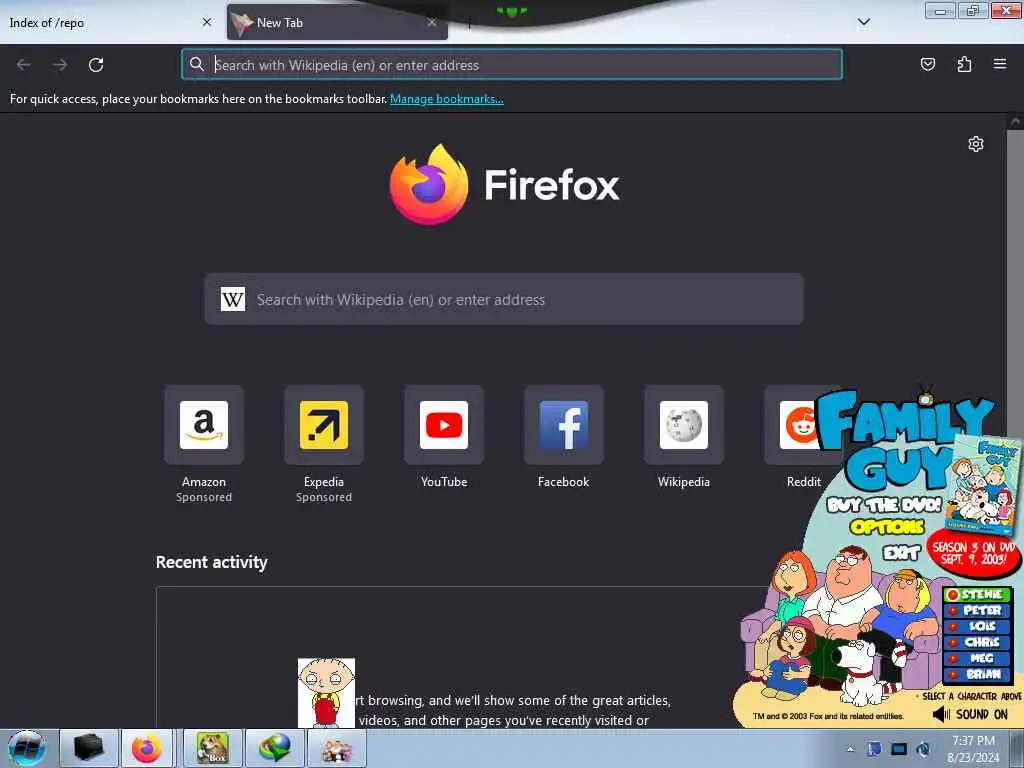Click the Stewie desktop character sprite
Image resolution: width=1024 pixels, height=768 pixels.
pyautogui.click(x=326, y=692)
